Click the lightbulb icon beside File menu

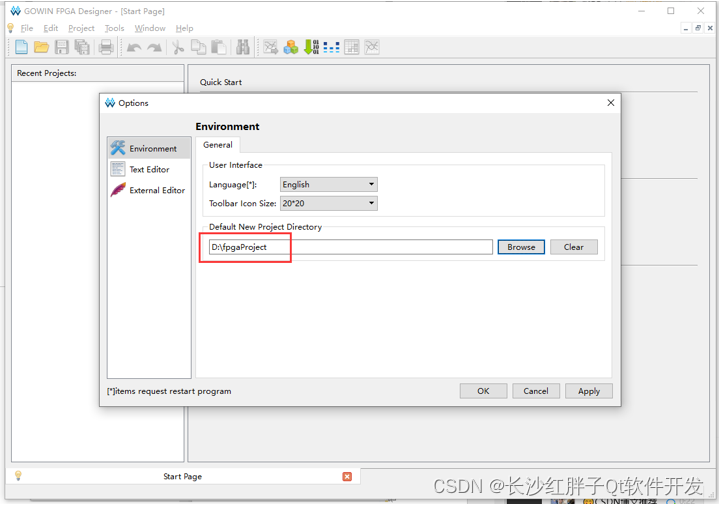point(11,28)
